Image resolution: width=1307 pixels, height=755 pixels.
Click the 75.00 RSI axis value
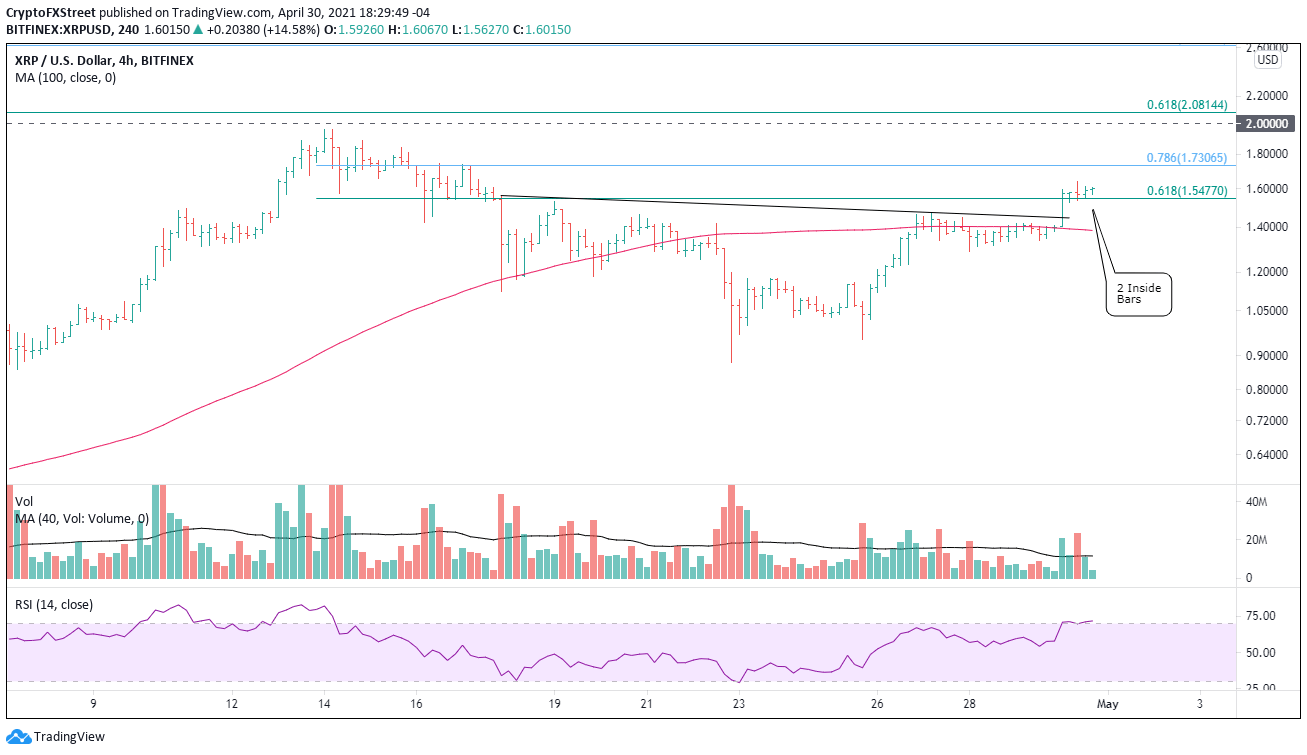(x=1261, y=615)
